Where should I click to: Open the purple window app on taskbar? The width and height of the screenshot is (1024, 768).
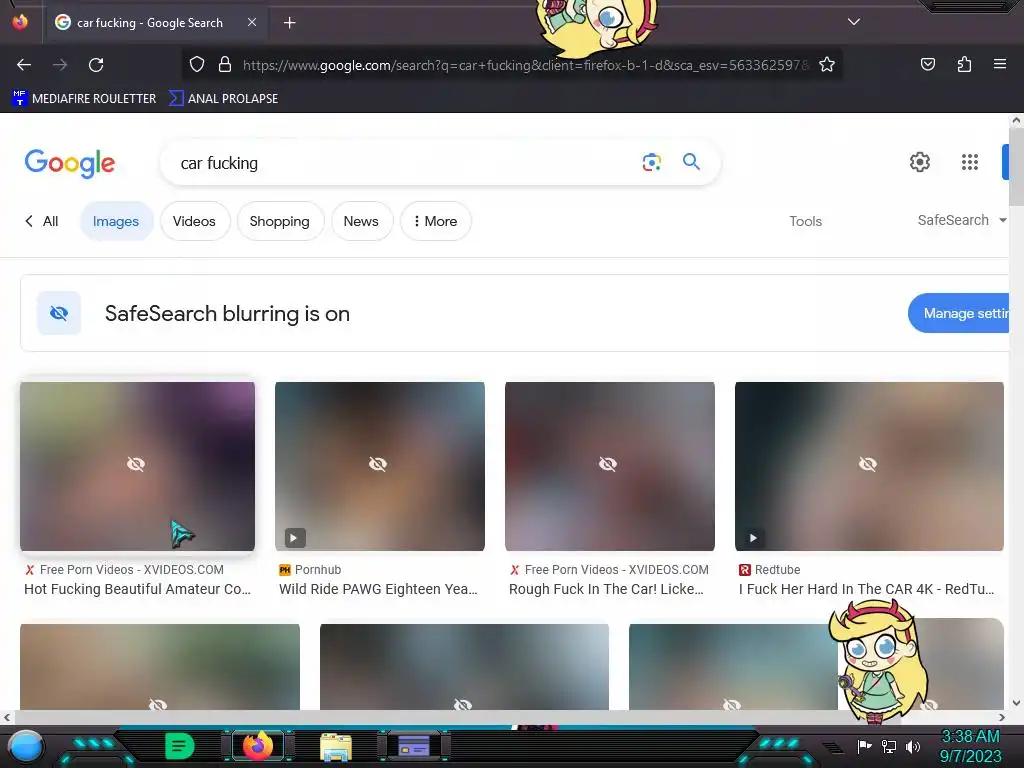click(413, 746)
